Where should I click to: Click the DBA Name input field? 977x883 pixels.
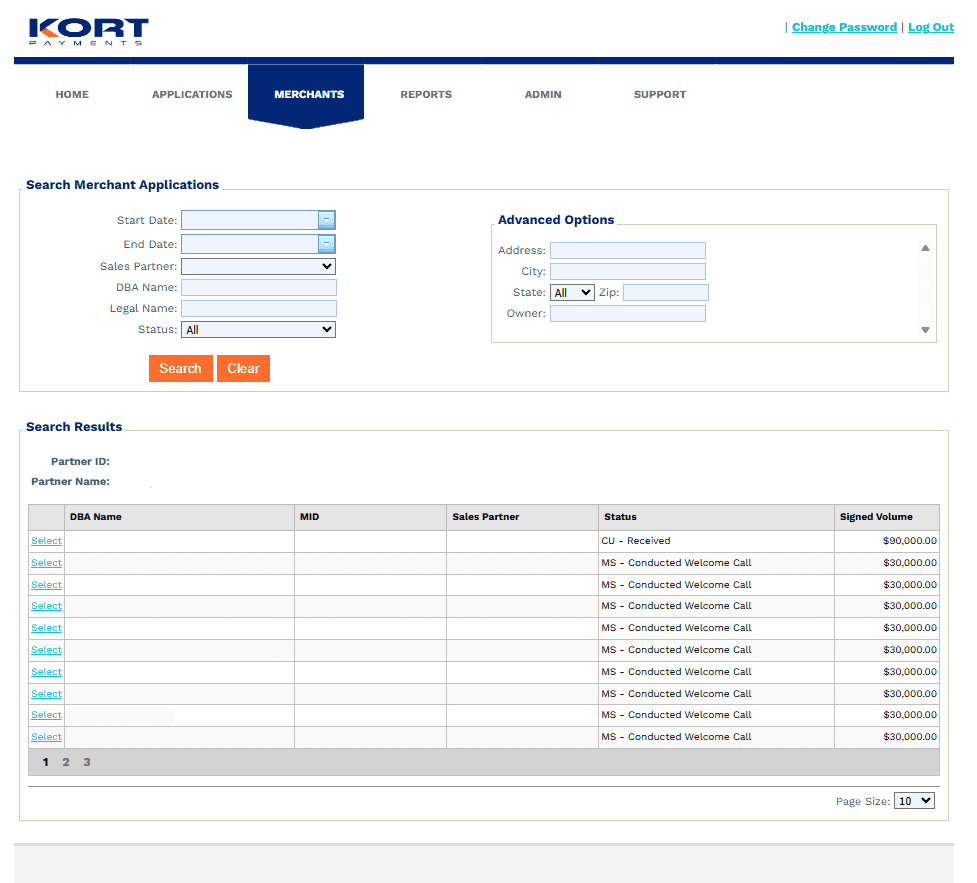pyautogui.click(x=258, y=287)
